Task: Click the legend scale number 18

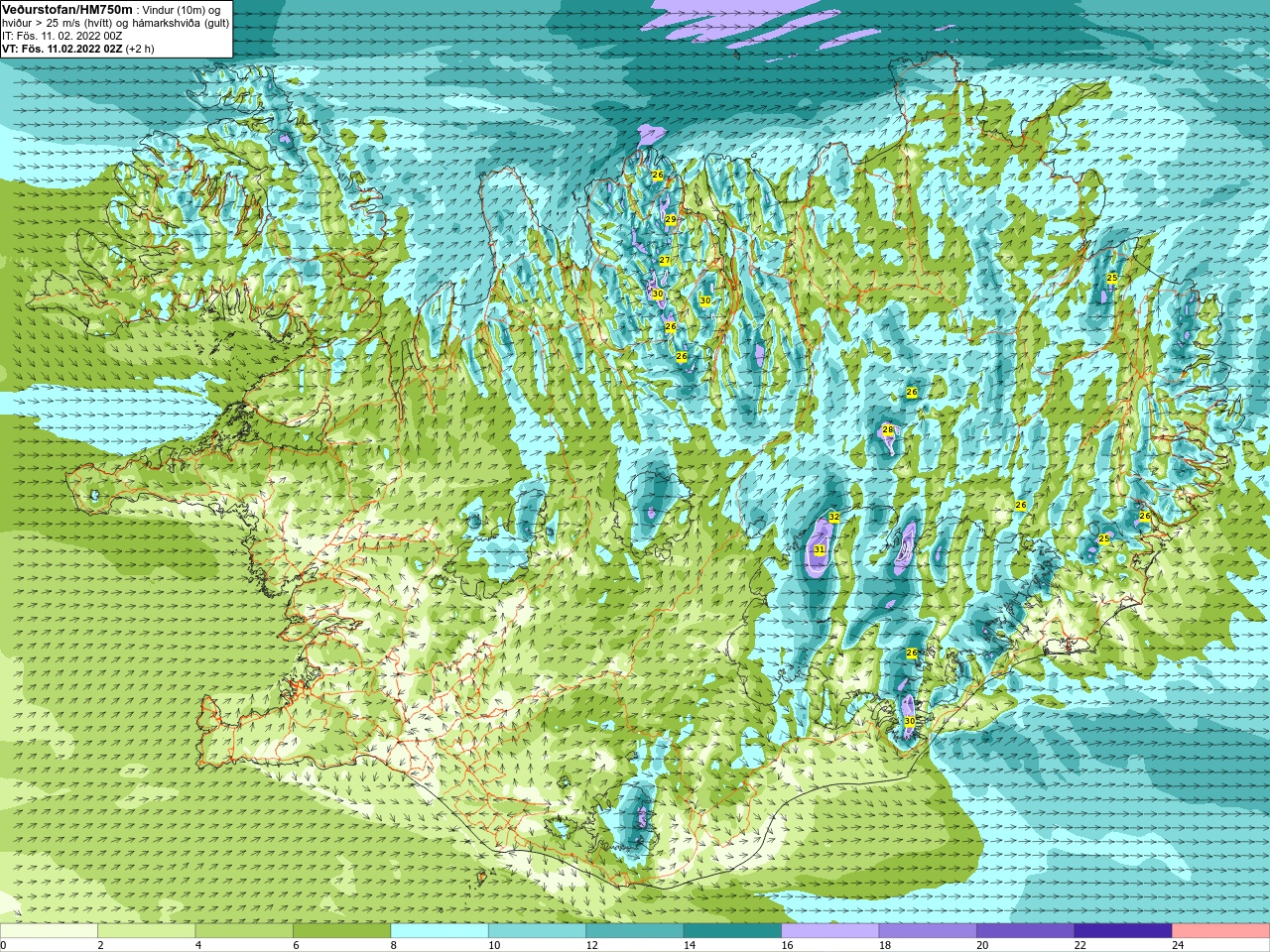Action: click(x=885, y=945)
